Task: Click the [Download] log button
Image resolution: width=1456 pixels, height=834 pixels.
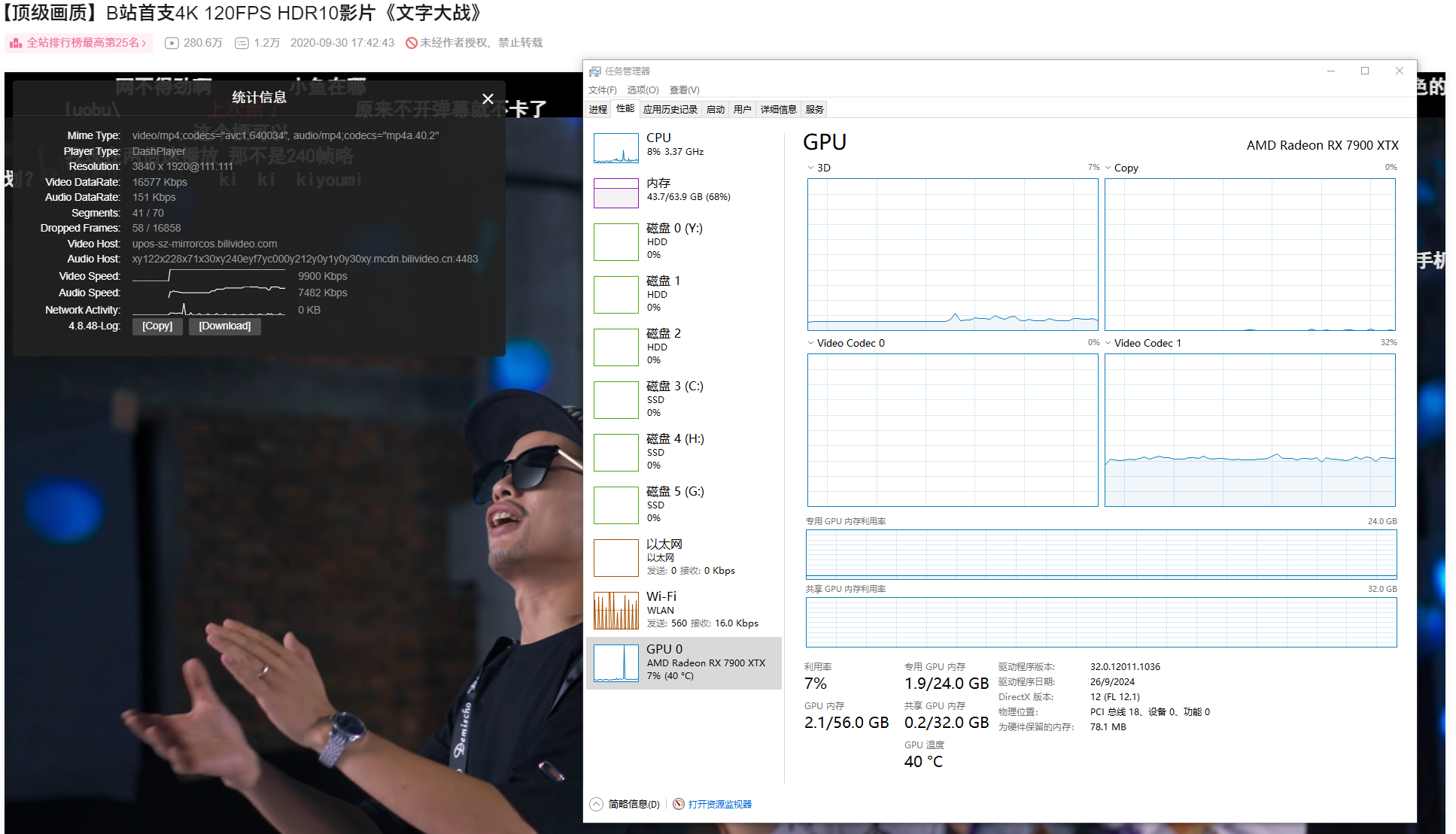Action: [224, 326]
